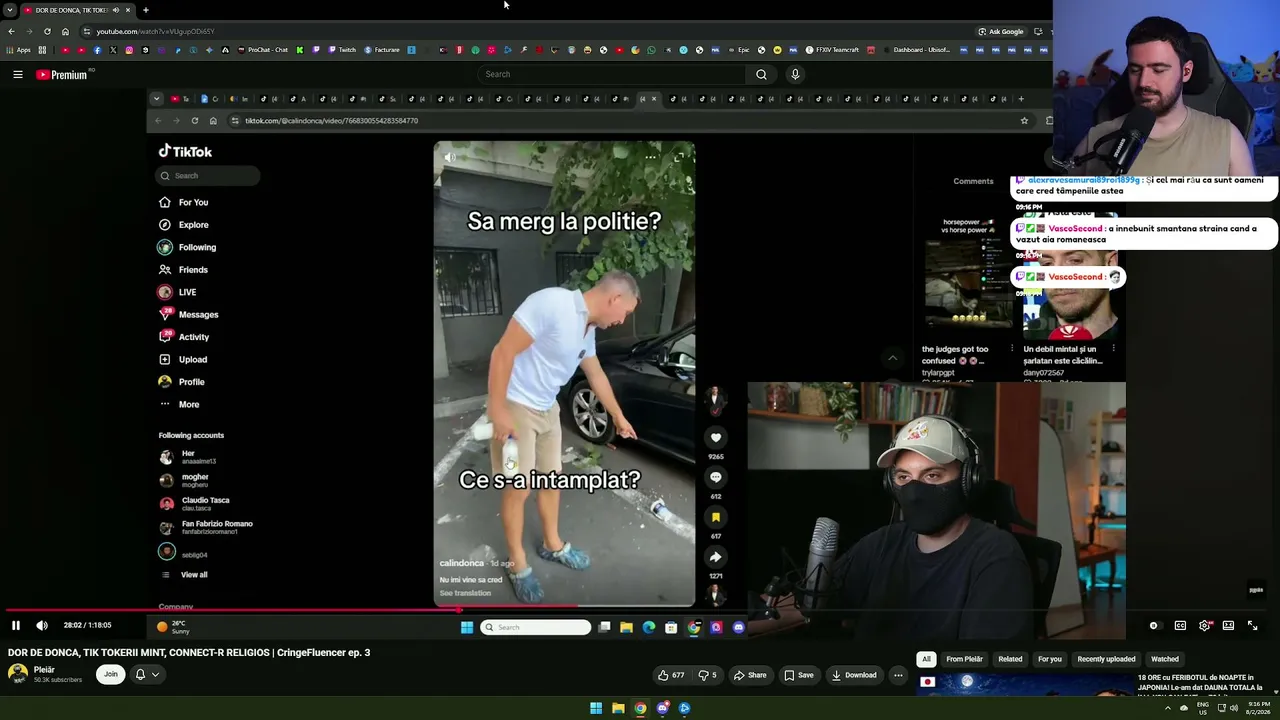This screenshot has width=1280, height=720.
Task: Dislike the video with the thumbs-down icon
Action: click(708, 675)
